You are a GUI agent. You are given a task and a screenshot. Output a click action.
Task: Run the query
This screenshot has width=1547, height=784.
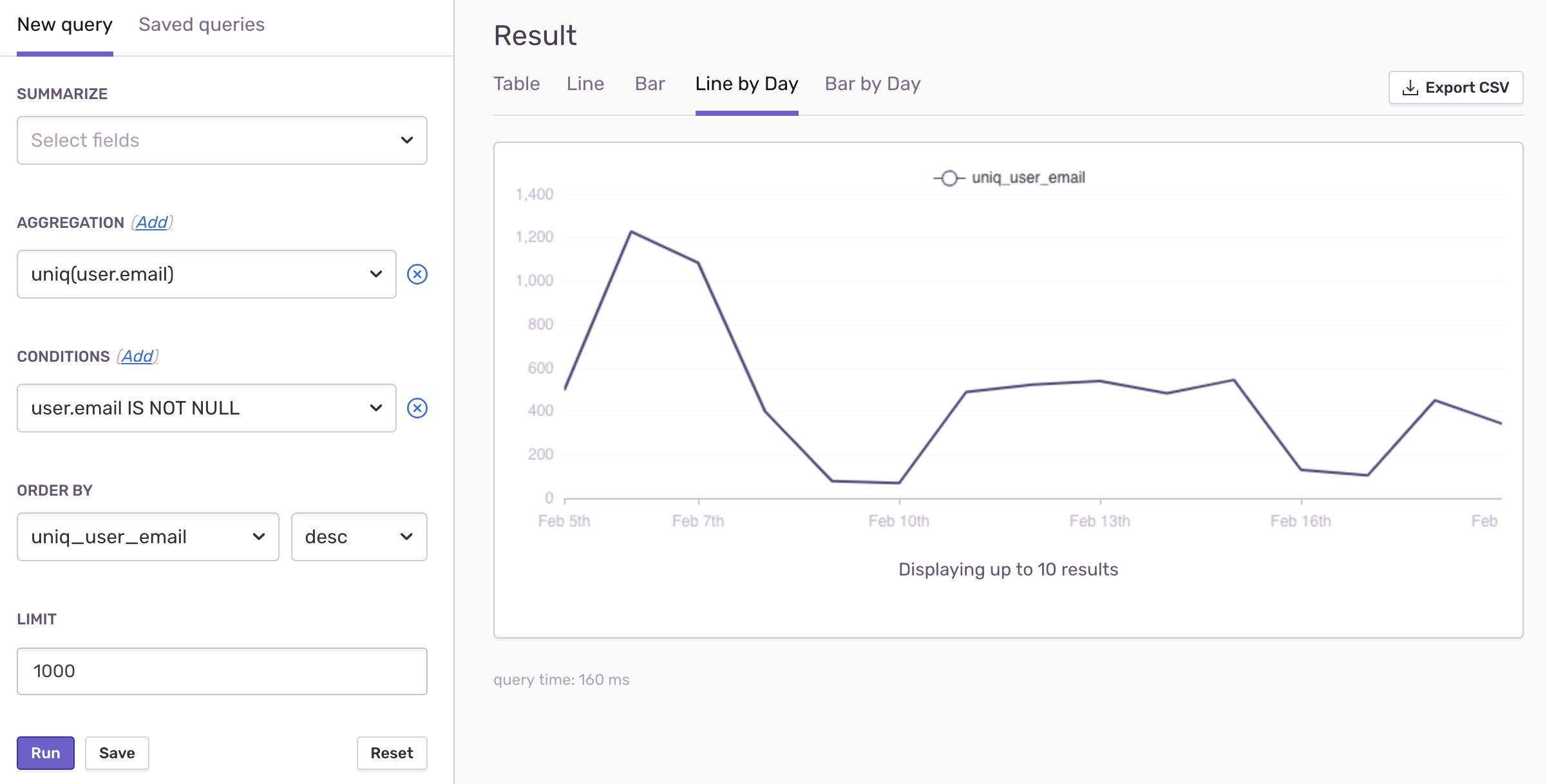point(44,752)
